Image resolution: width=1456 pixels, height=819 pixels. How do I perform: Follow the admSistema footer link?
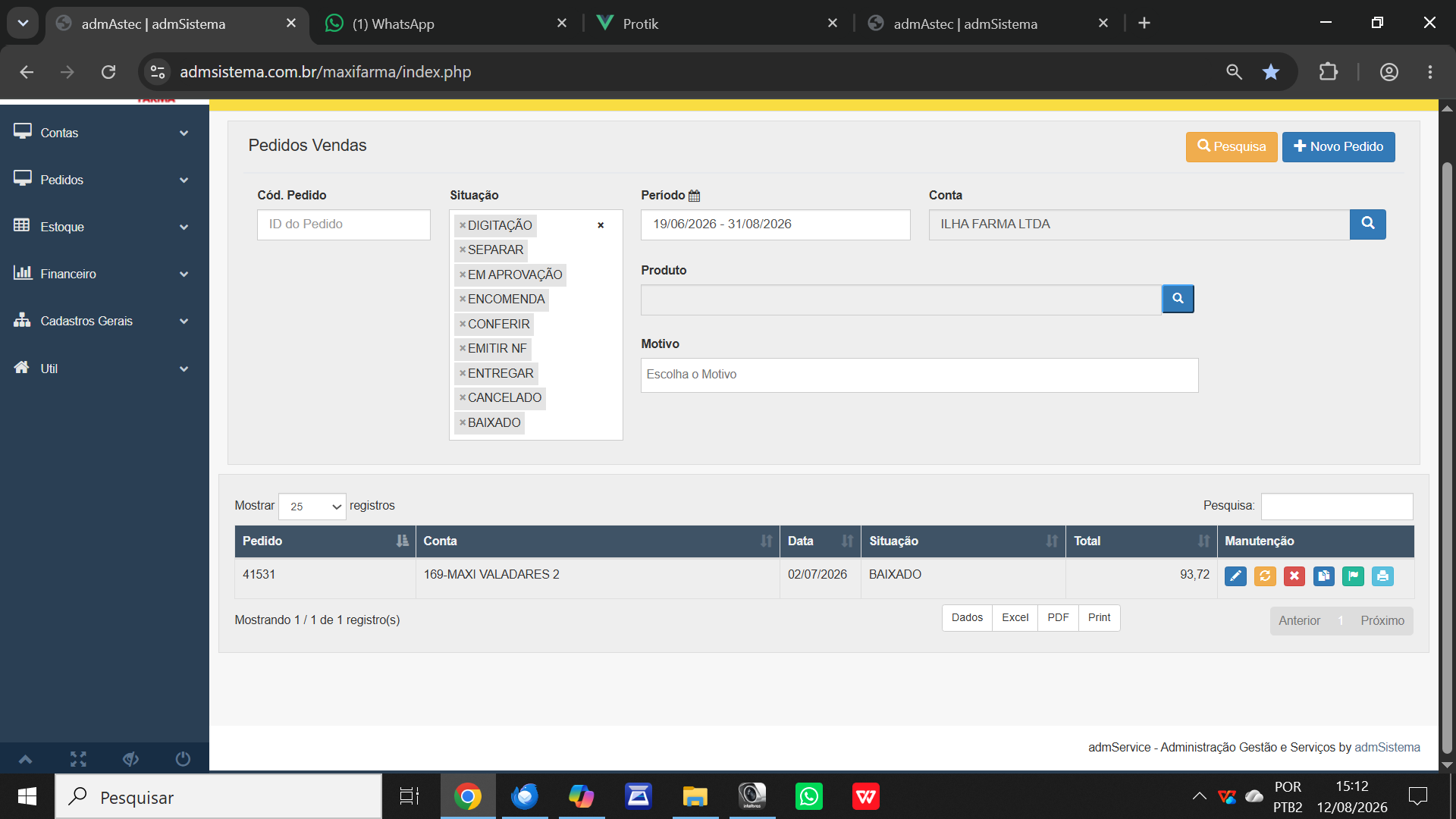click(1387, 748)
